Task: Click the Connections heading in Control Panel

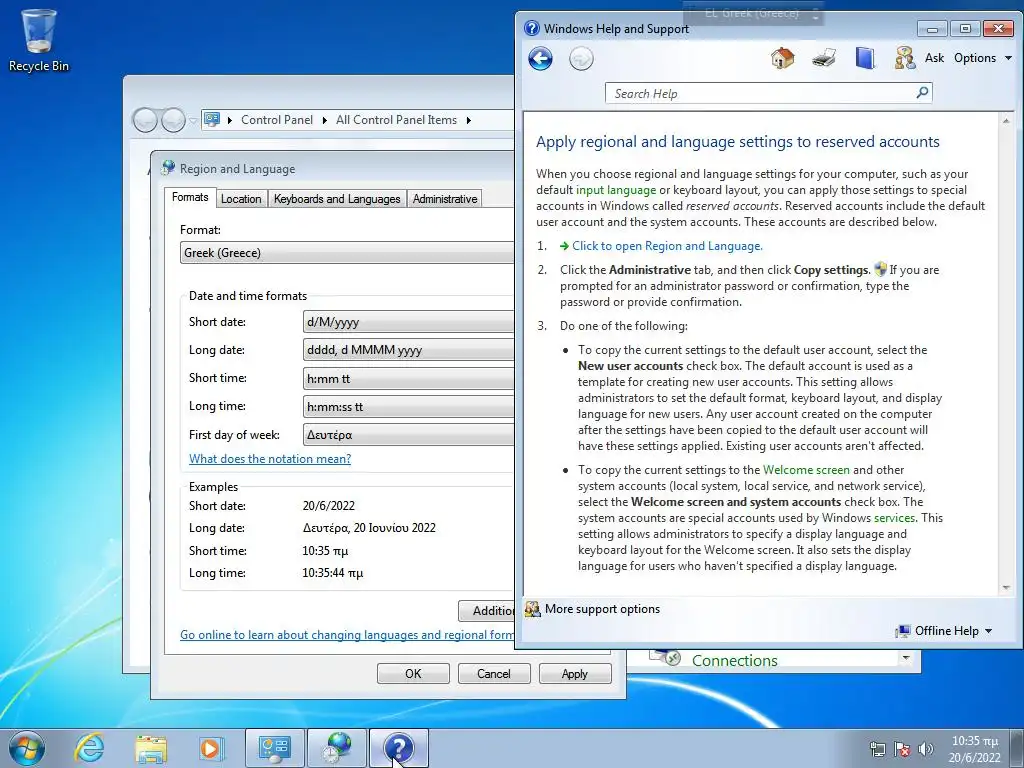Action: click(x=735, y=661)
